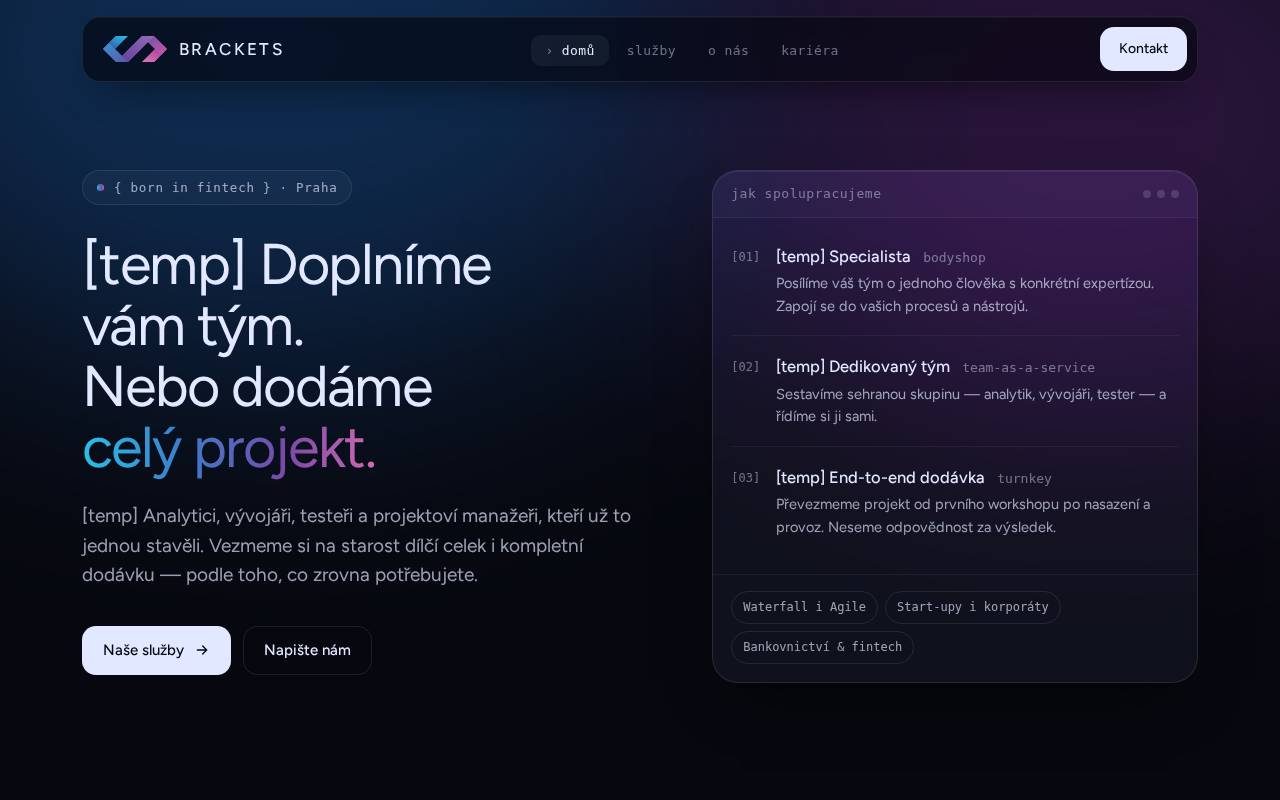Click the dot icon in the fintech badge

[x=100, y=187]
